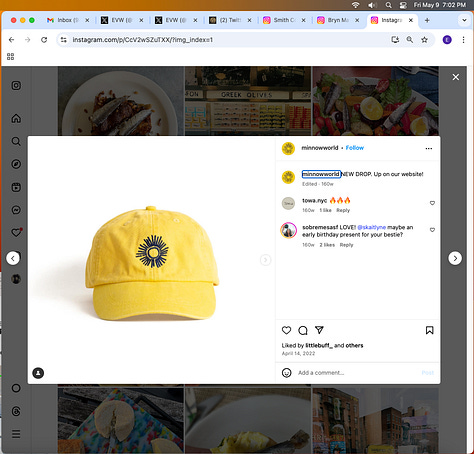Image resolution: width=474 pixels, height=454 pixels.
Task: Reload the page
Action: (44, 40)
